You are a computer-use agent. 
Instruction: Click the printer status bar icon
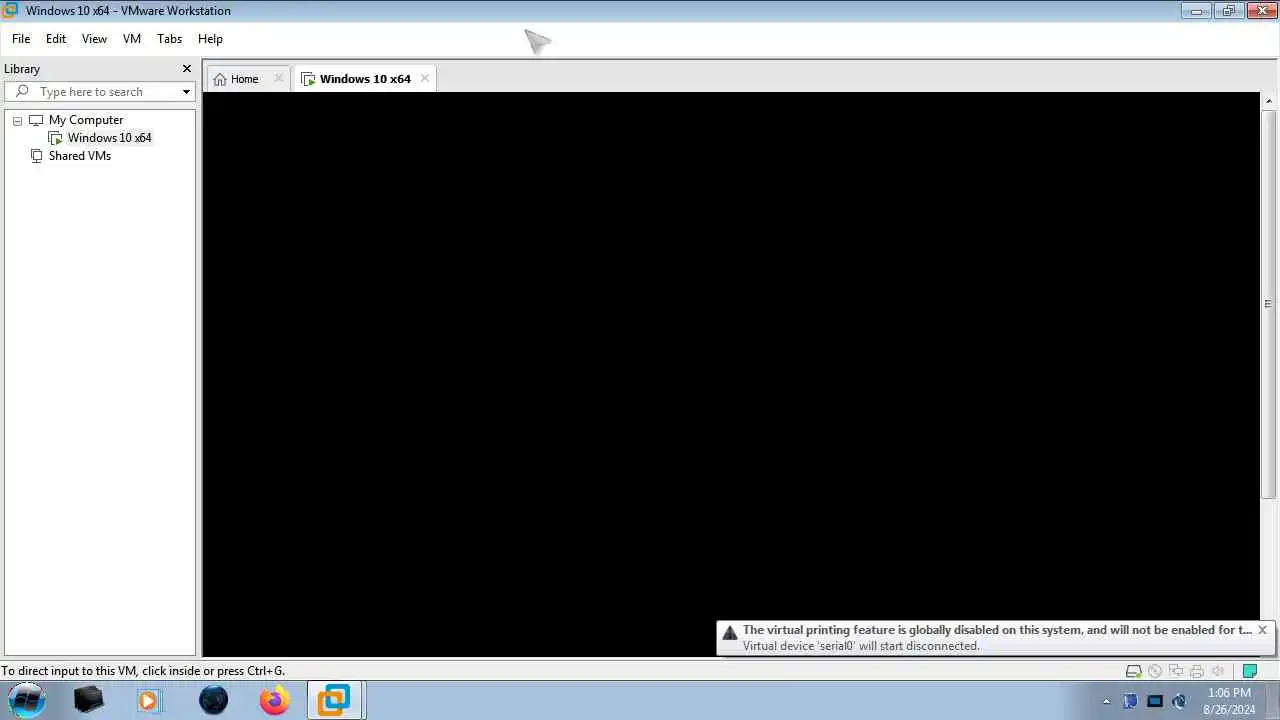pos(1197,671)
